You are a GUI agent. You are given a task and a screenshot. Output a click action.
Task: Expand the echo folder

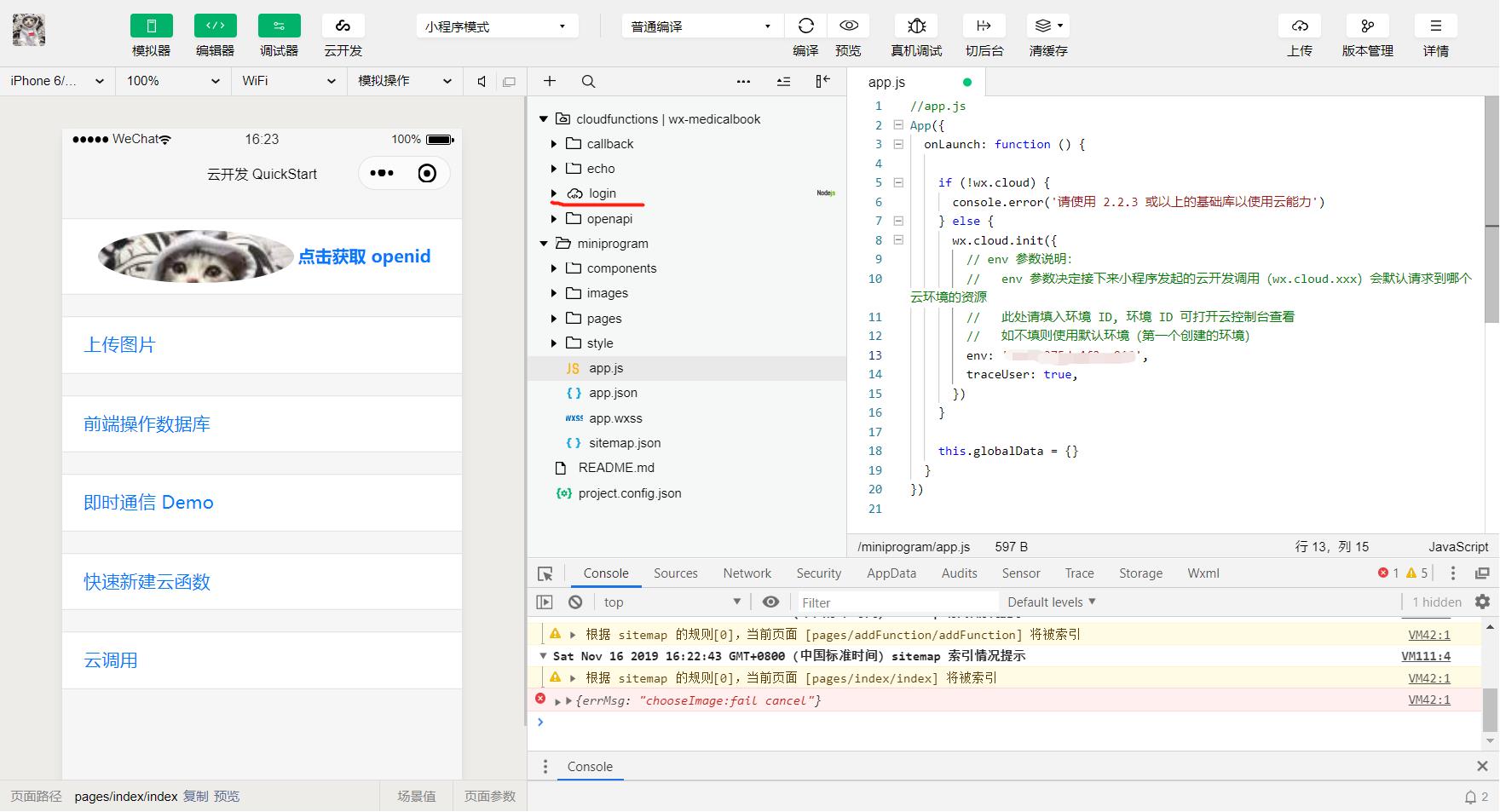(x=553, y=169)
